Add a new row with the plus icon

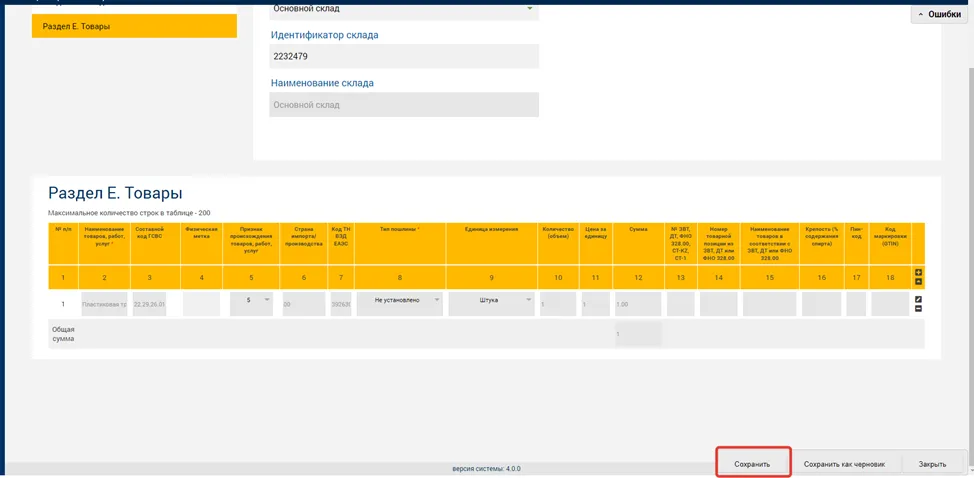pos(919,273)
